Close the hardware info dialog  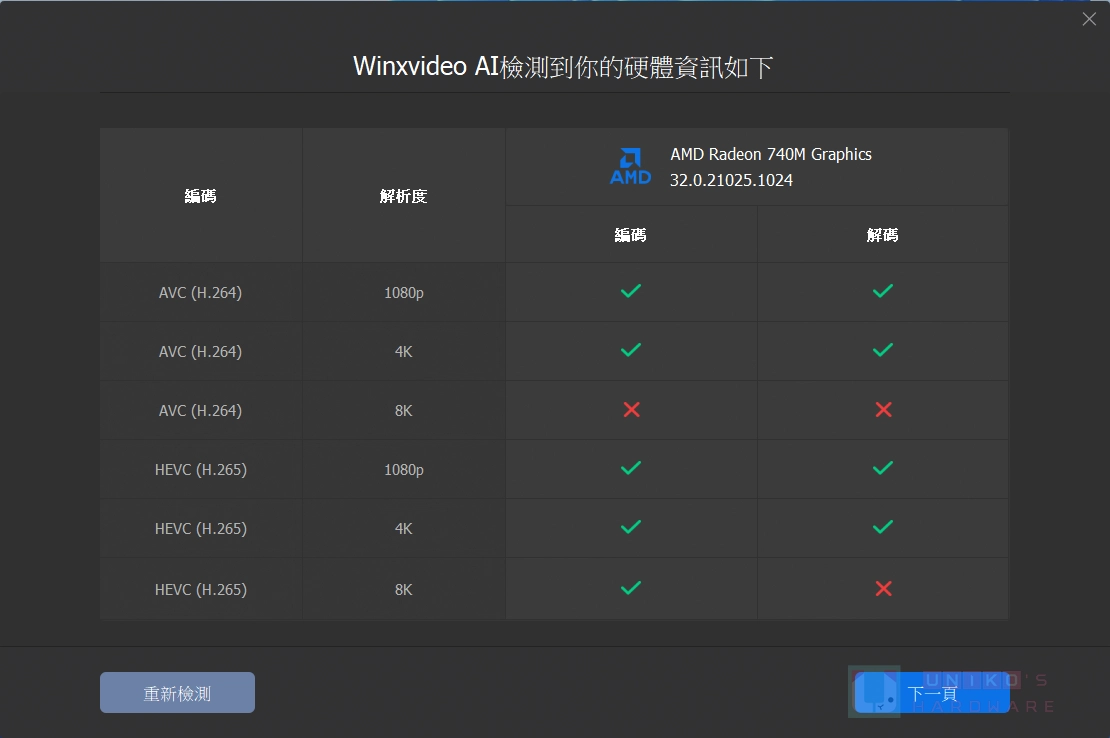(1089, 19)
